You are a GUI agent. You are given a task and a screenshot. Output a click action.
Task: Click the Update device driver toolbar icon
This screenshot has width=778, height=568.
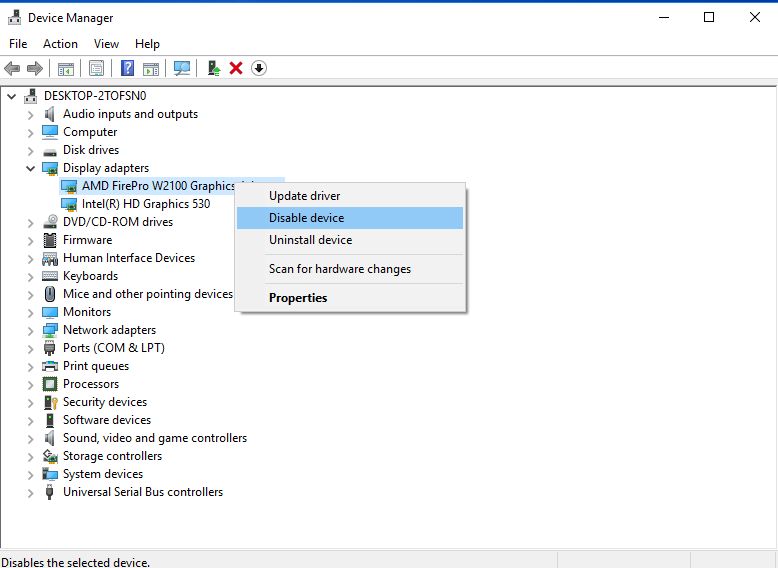213,68
